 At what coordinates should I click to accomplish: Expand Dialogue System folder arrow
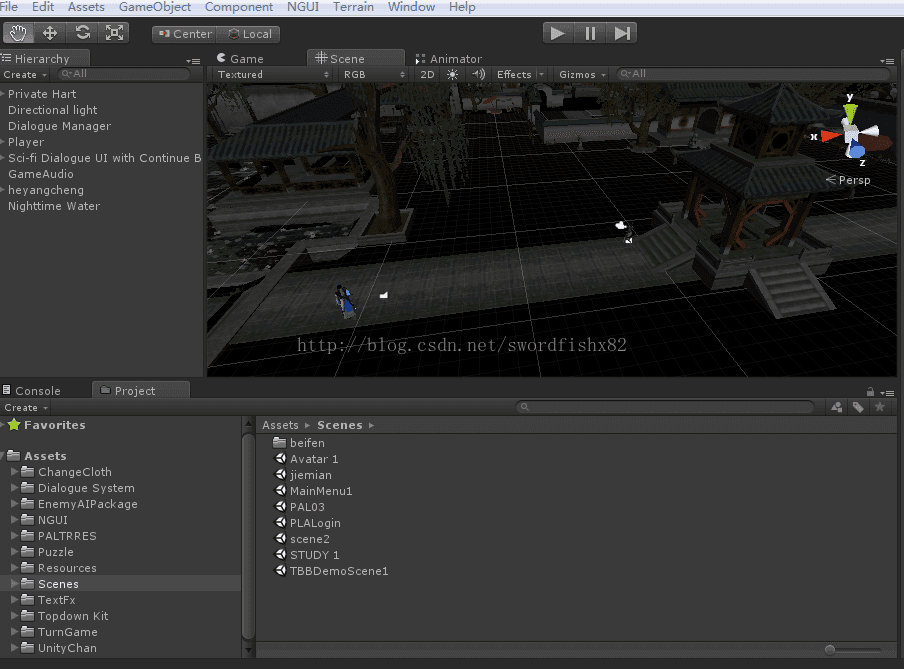pyautogui.click(x=14, y=488)
